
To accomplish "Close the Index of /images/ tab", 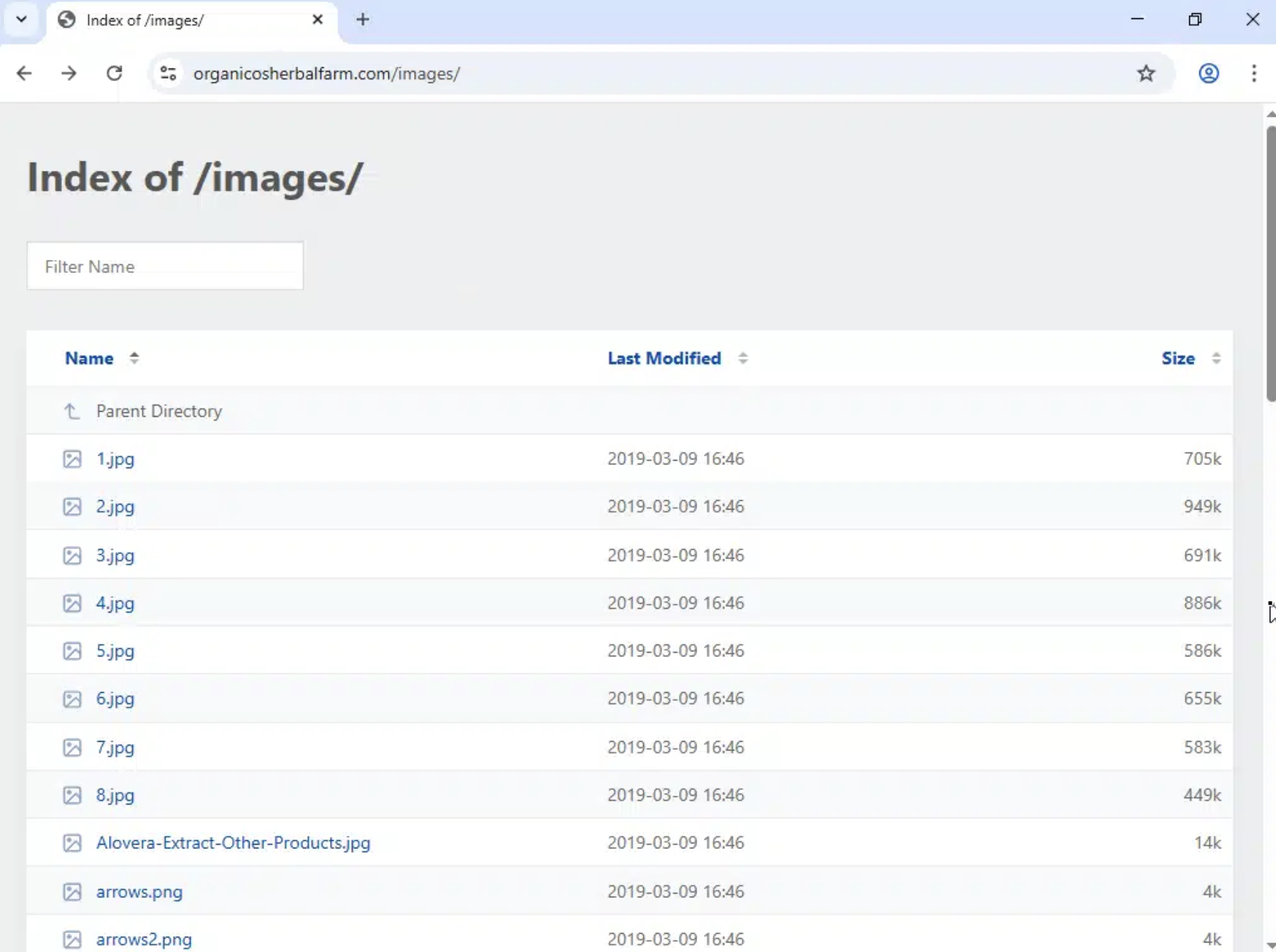I will pyautogui.click(x=318, y=20).
